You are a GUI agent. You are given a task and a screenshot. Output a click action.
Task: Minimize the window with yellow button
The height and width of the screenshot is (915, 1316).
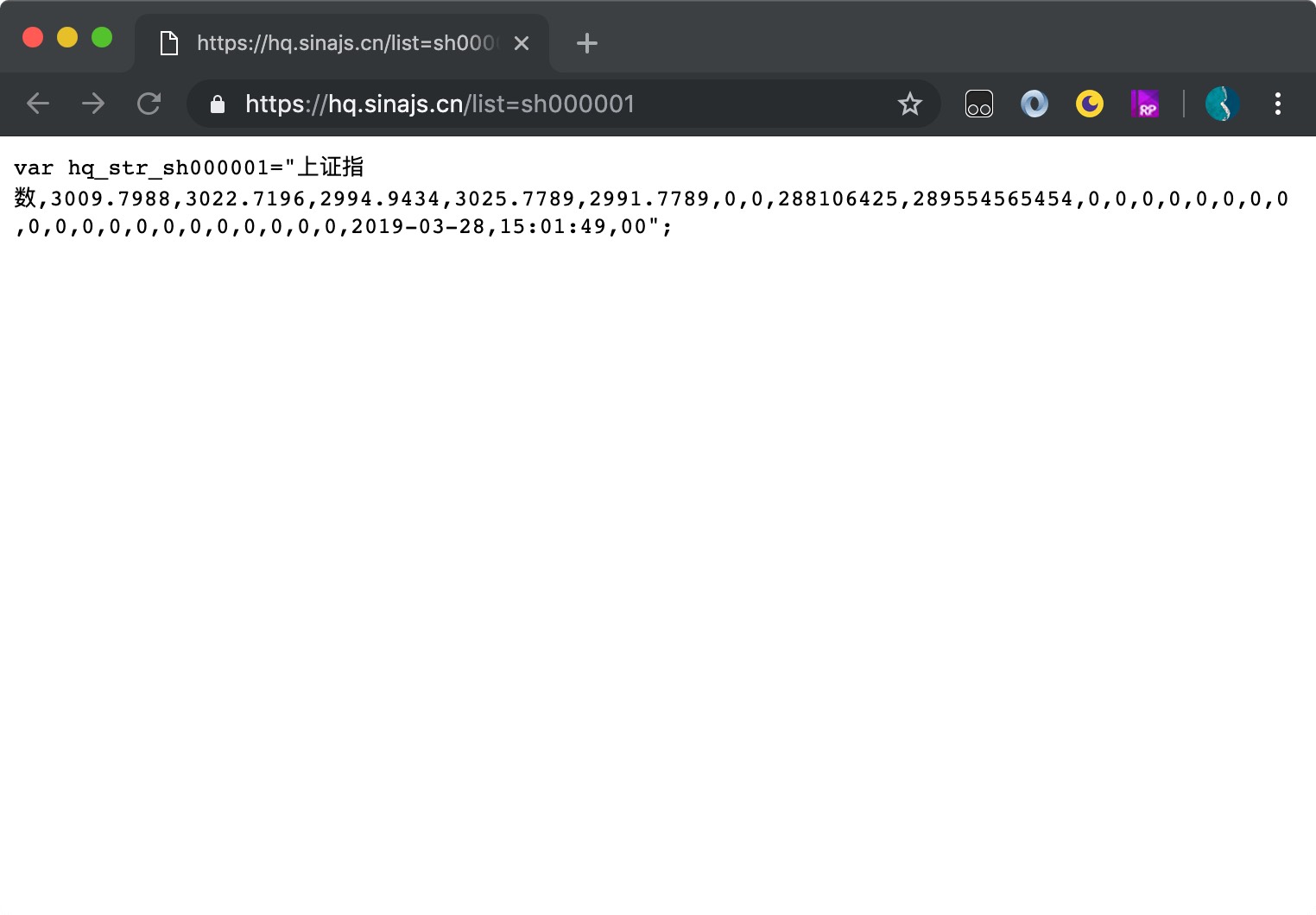click(67, 37)
